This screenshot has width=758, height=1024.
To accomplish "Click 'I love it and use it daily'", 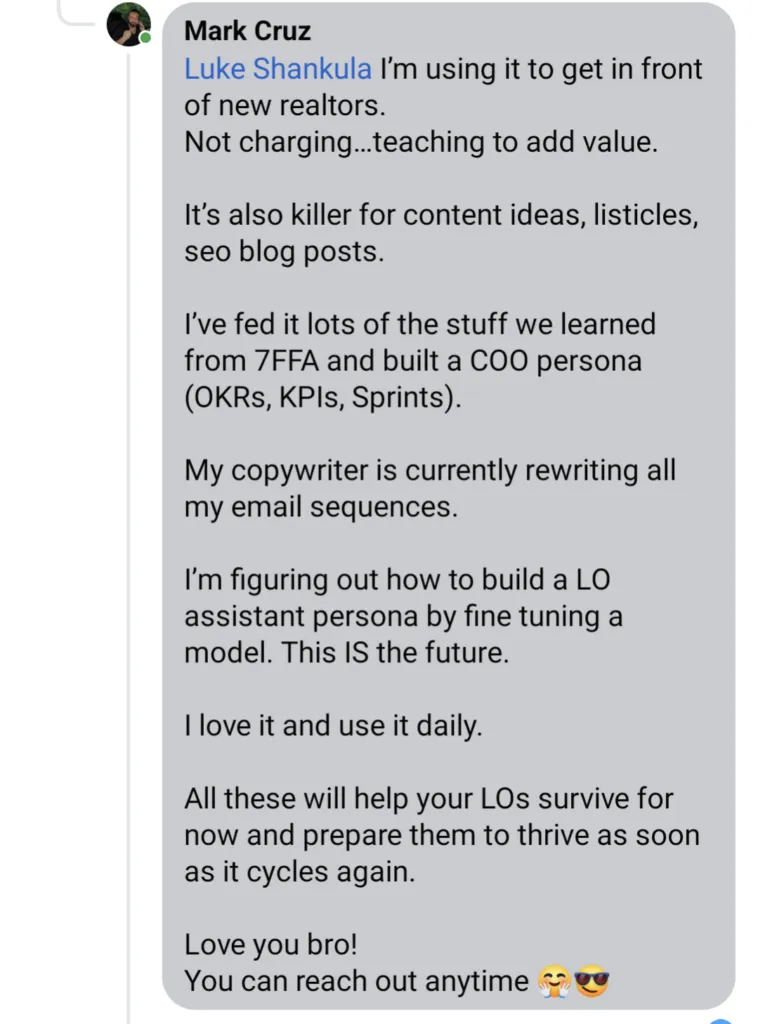I will 333,726.
